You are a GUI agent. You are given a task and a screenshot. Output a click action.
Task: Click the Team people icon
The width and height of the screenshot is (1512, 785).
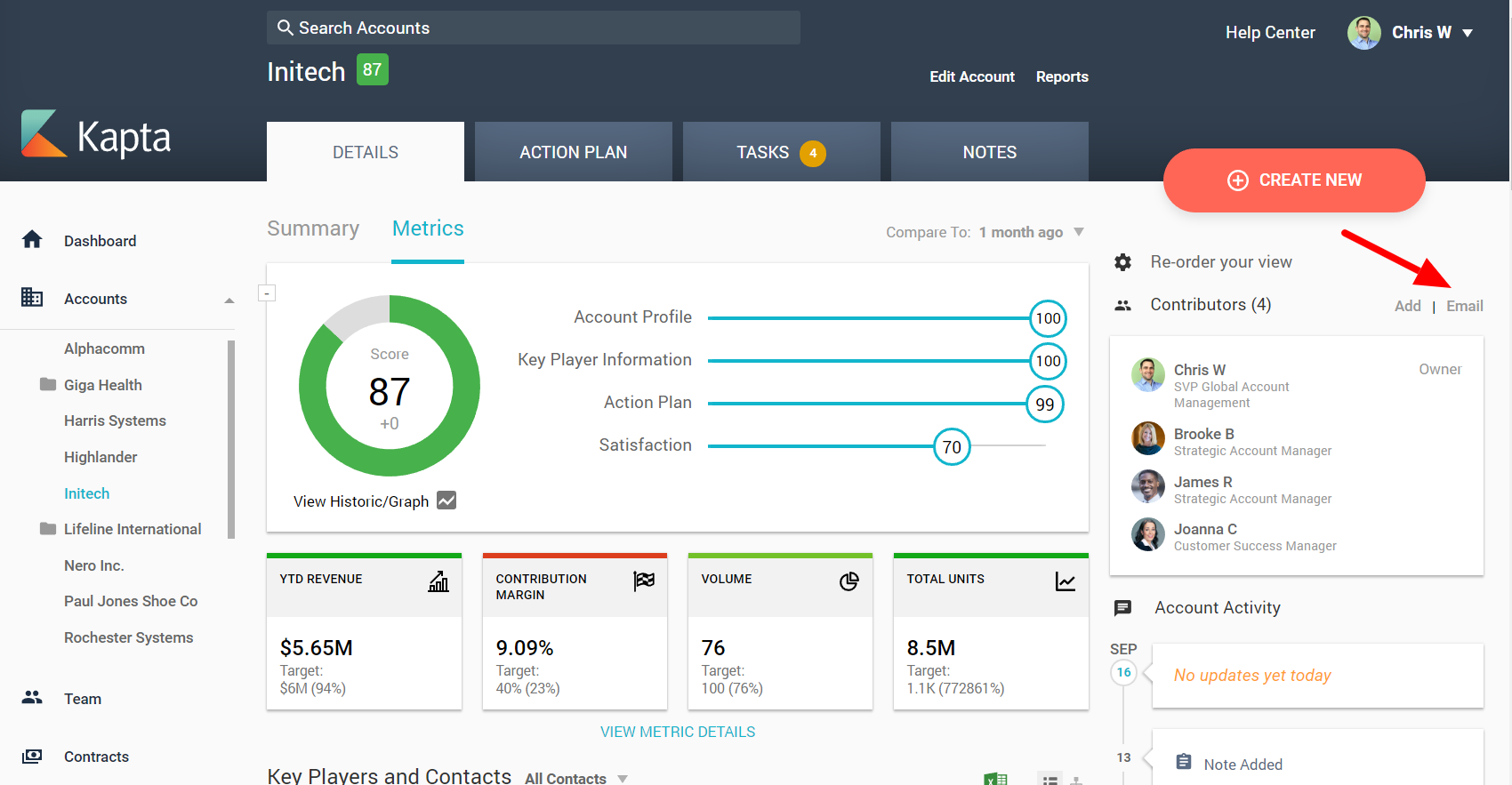32,698
